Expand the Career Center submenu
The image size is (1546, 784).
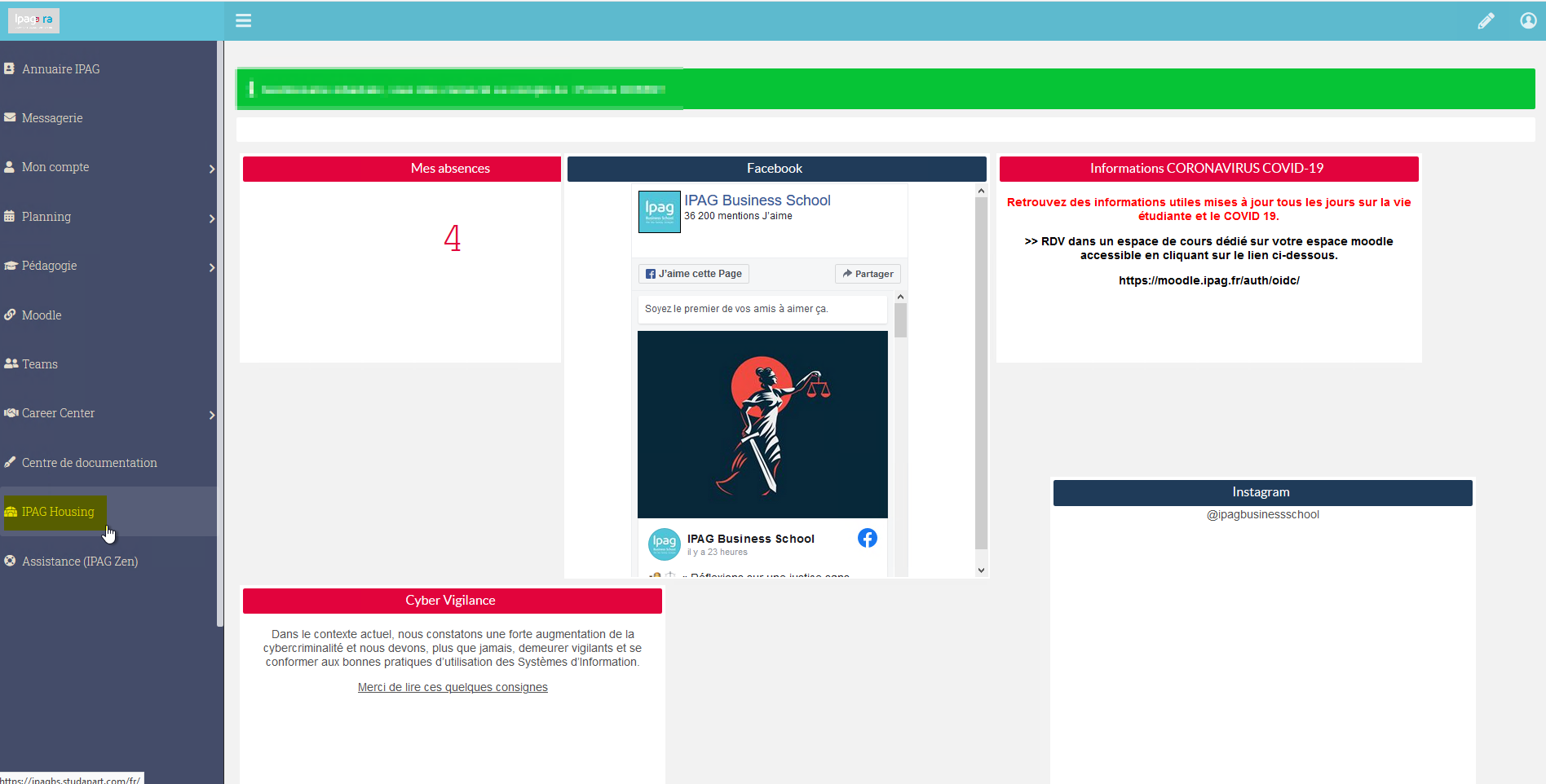(x=211, y=415)
